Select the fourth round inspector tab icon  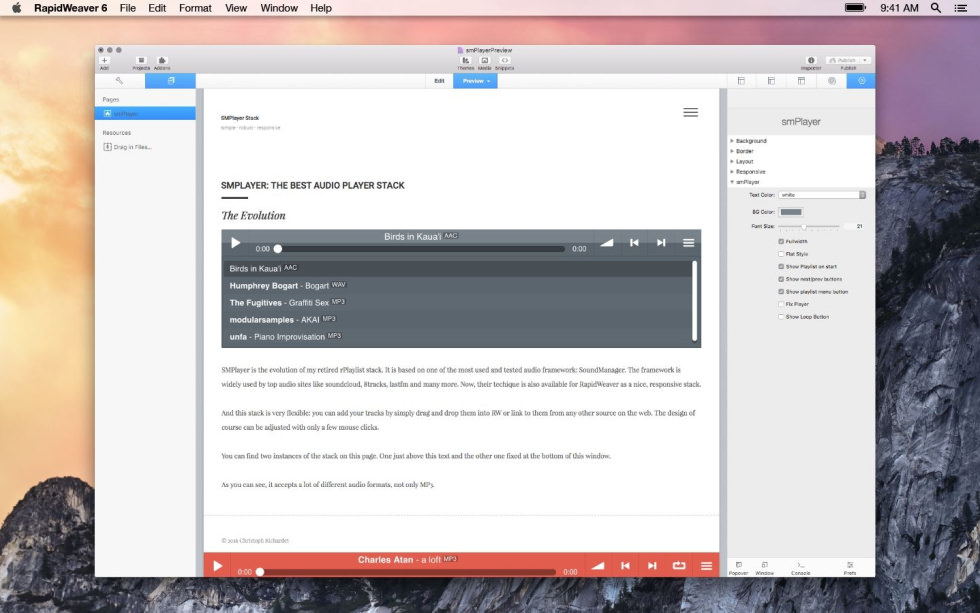coord(832,81)
